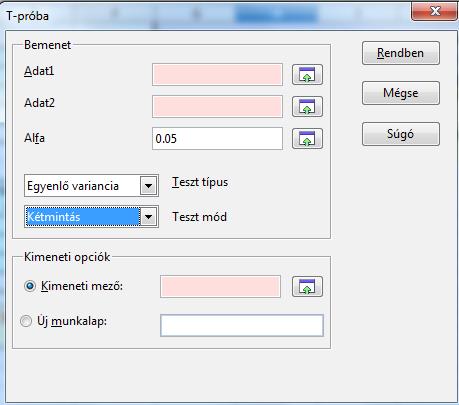Cancel using the Mégse button

pos(401,93)
